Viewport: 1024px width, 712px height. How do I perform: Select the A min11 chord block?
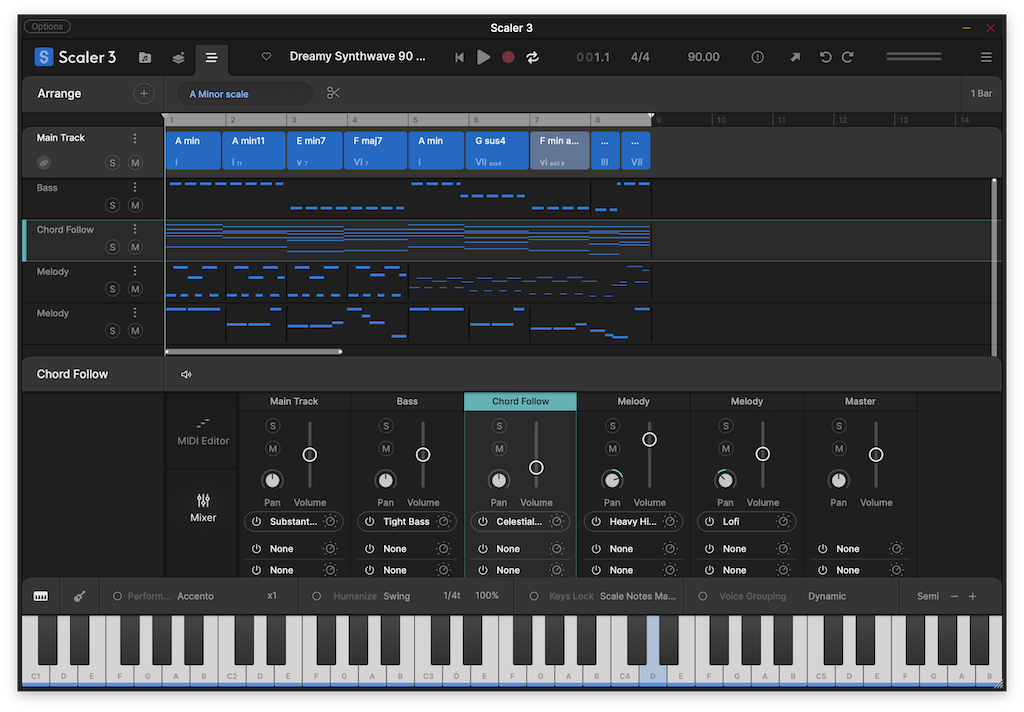coord(253,151)
